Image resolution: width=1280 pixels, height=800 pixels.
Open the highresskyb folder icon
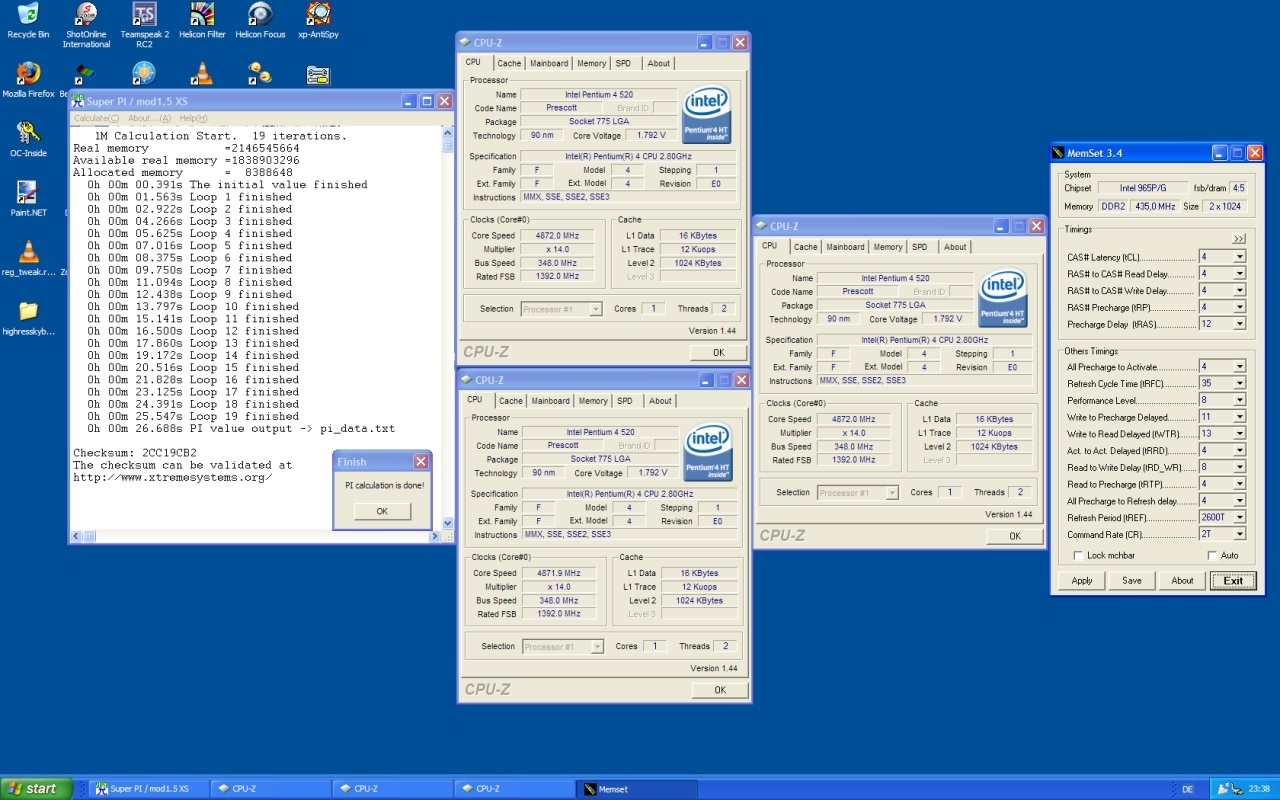click(x=28, y=310)
